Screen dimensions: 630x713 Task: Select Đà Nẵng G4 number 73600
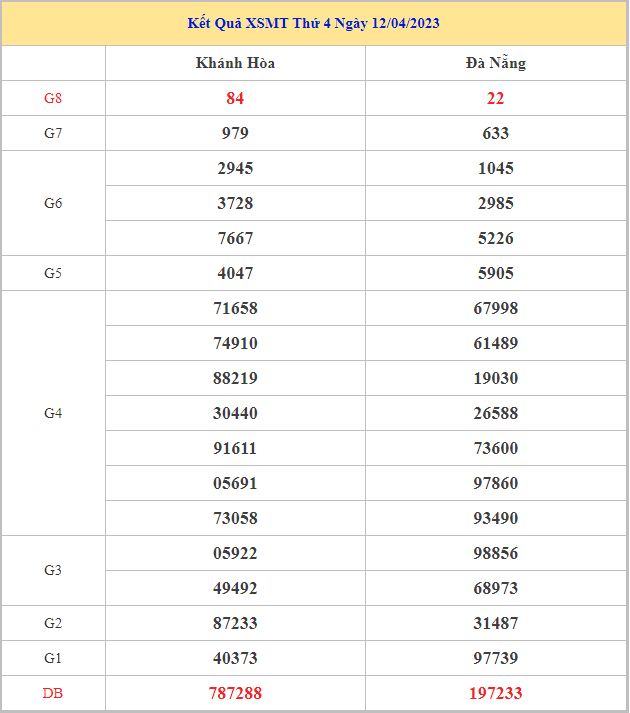[x=495, y=448]
